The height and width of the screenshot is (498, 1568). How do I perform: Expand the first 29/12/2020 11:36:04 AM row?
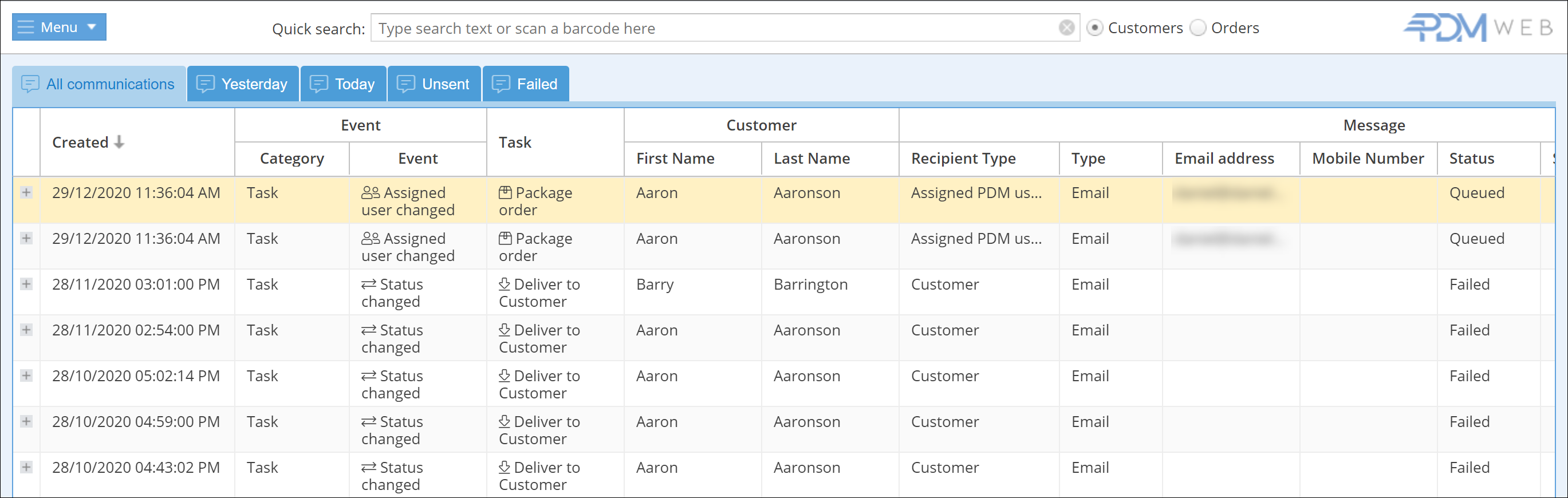pyautogui.click(x=26, y=193)
